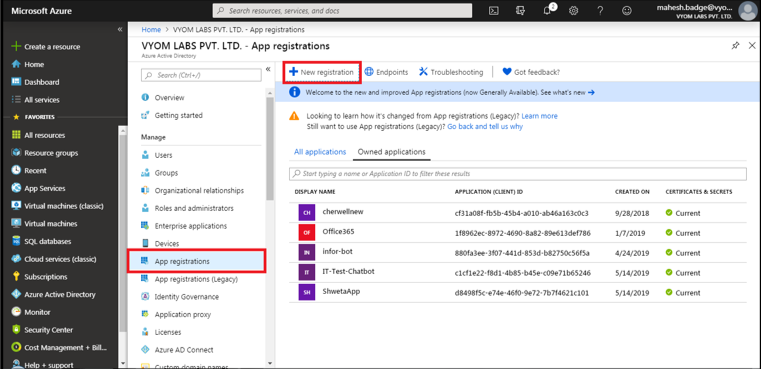This screenshot has width=761, height=369.
Task: Select the Office365 application name
Action: [338, 232]
